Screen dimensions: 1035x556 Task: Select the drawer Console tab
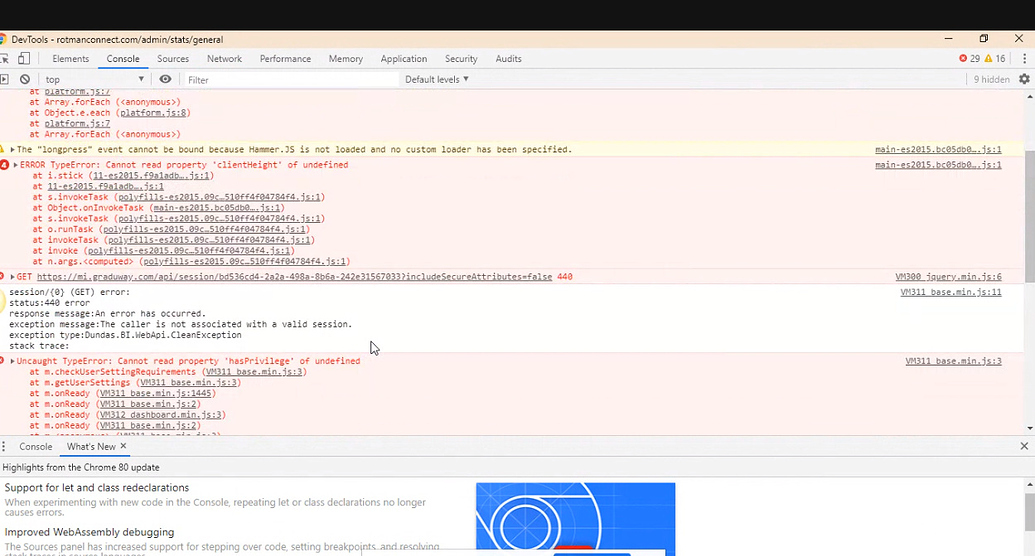[x=36, y=446]
